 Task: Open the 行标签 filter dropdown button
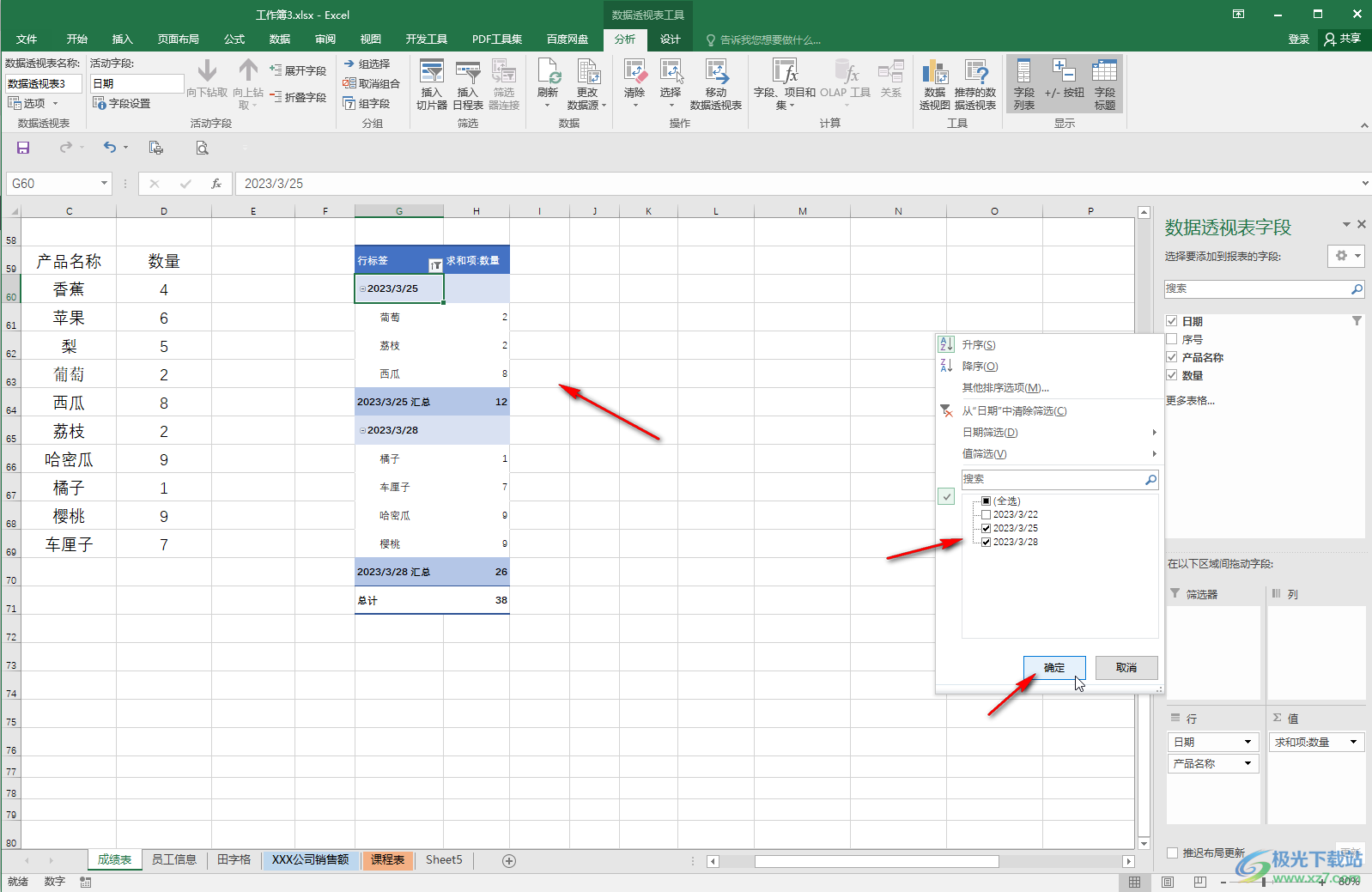click(435, 265)
